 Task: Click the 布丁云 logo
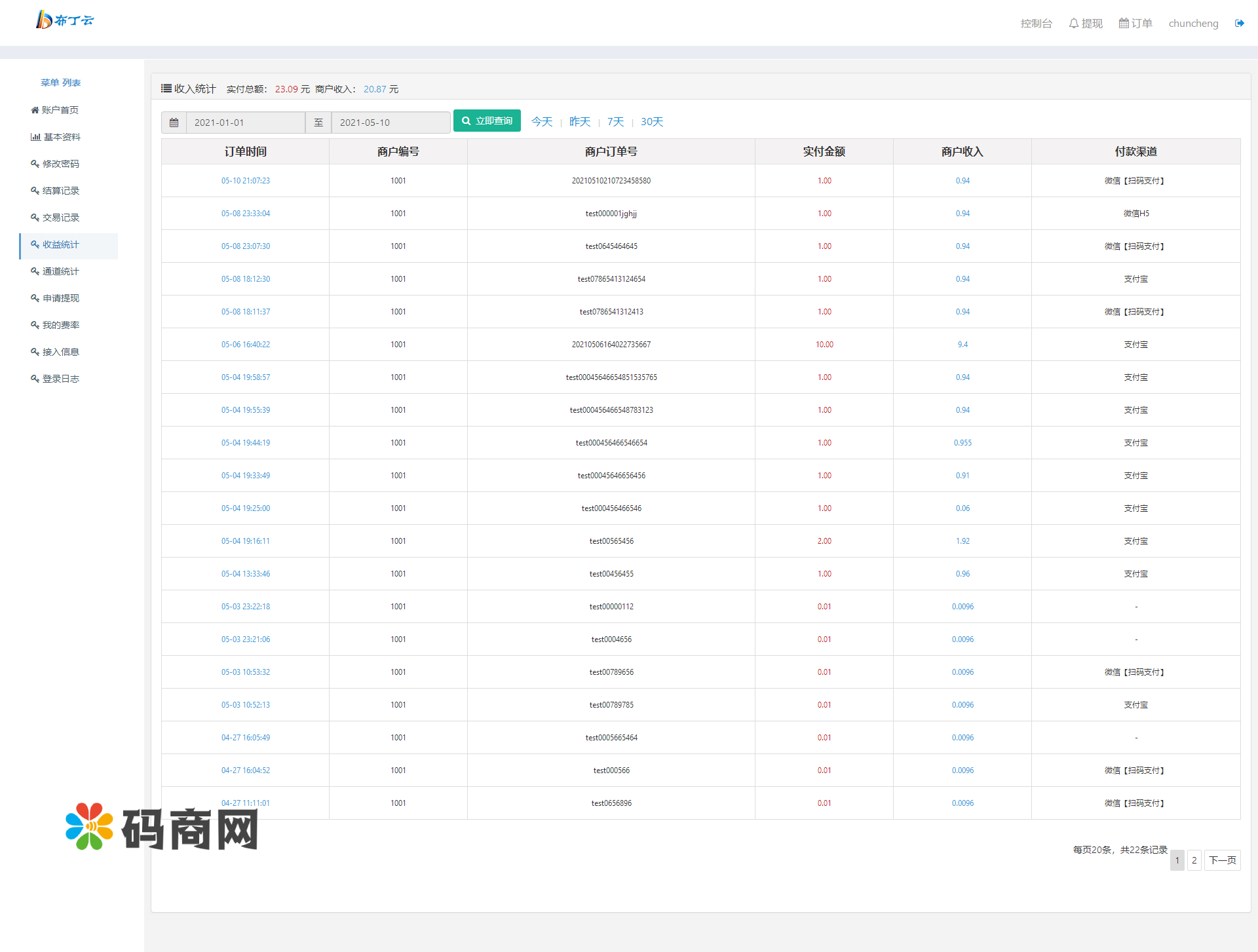point(64,20)
